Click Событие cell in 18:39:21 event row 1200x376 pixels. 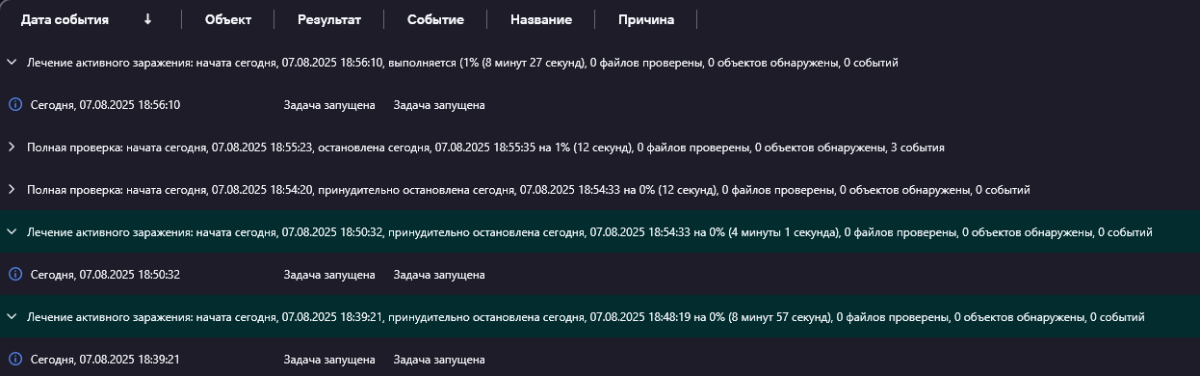click(439, 360)
